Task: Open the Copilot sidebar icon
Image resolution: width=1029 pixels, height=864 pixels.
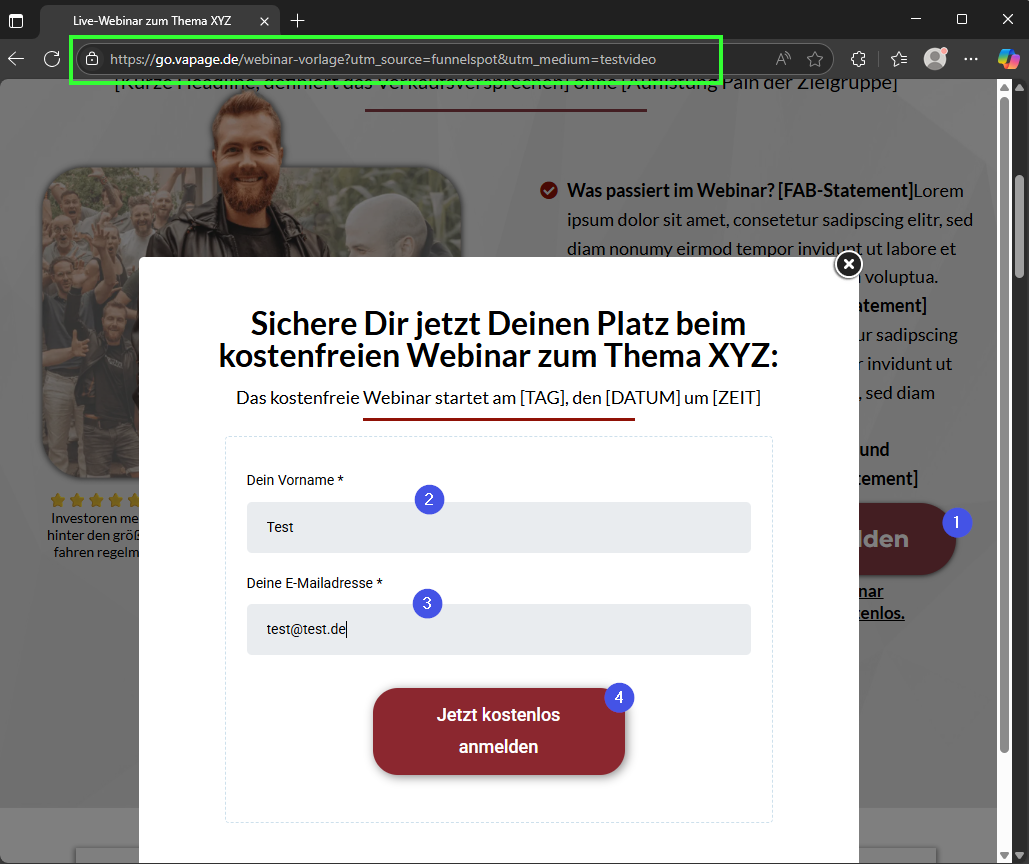Action: click(1009, 59)
